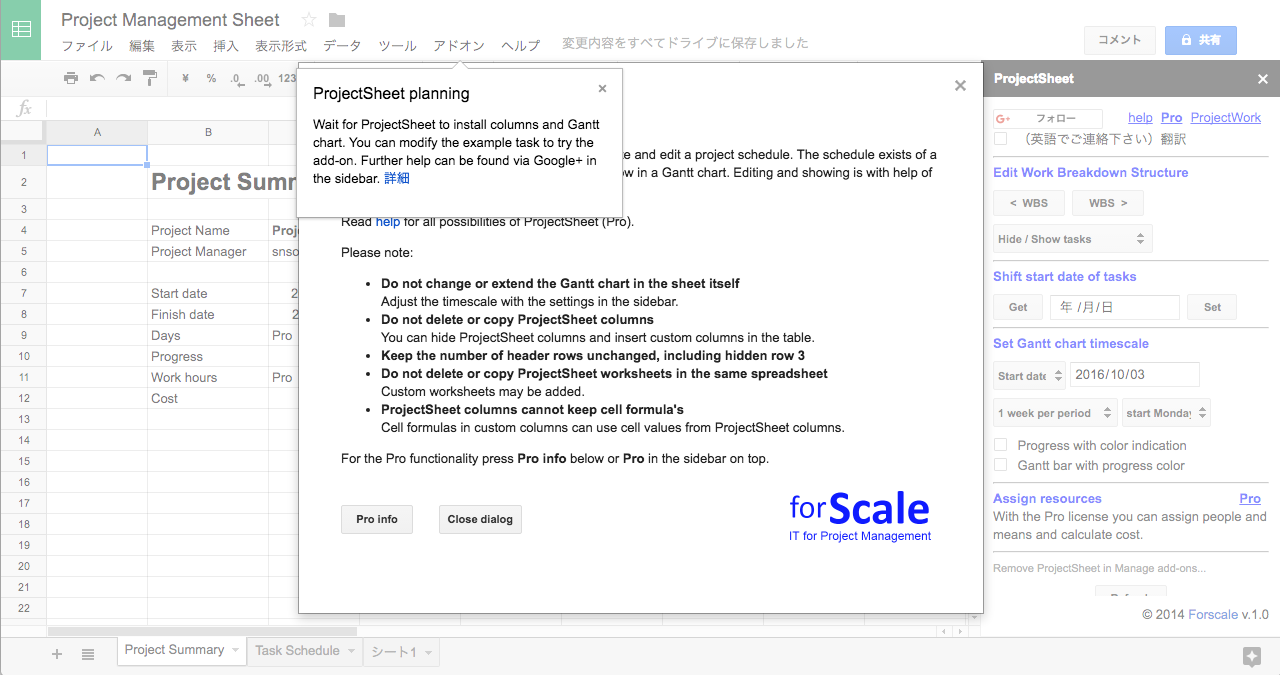Tick the translation checkbox in sidebar
This screenshot has height=675, width=1280.
pos(1000,139)
